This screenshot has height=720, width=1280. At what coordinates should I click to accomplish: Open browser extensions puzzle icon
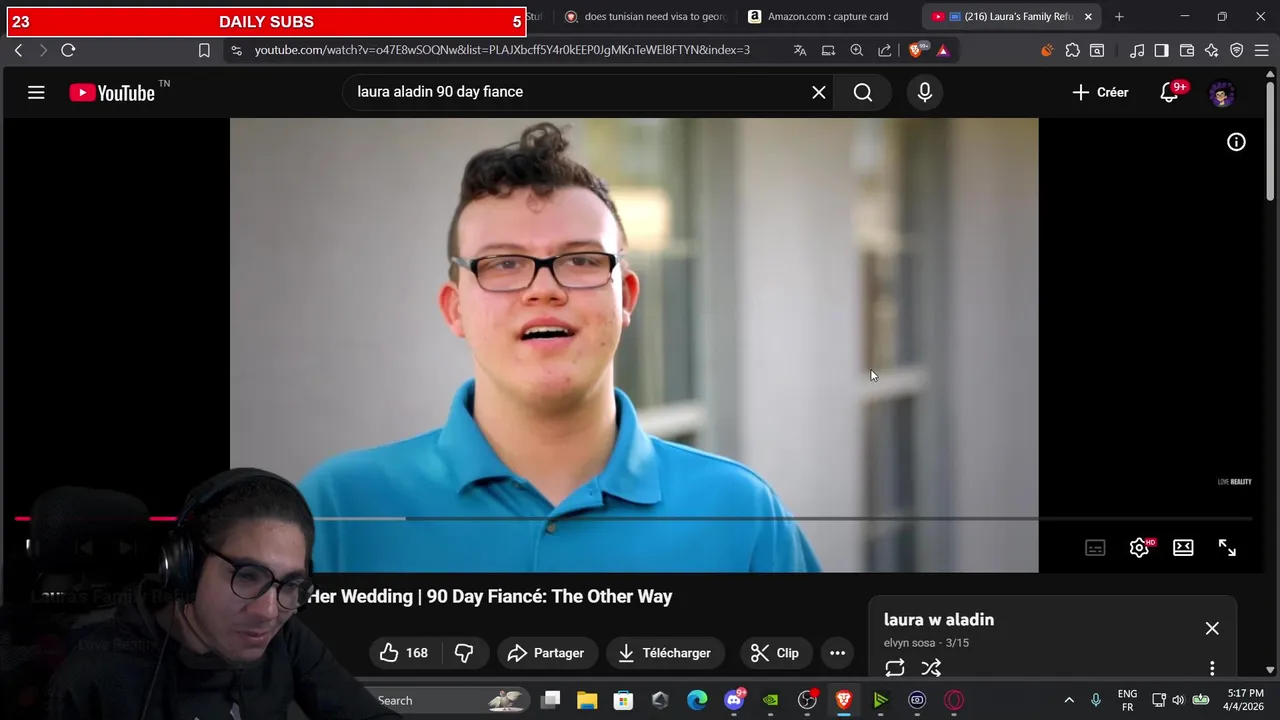point(1073,50)
